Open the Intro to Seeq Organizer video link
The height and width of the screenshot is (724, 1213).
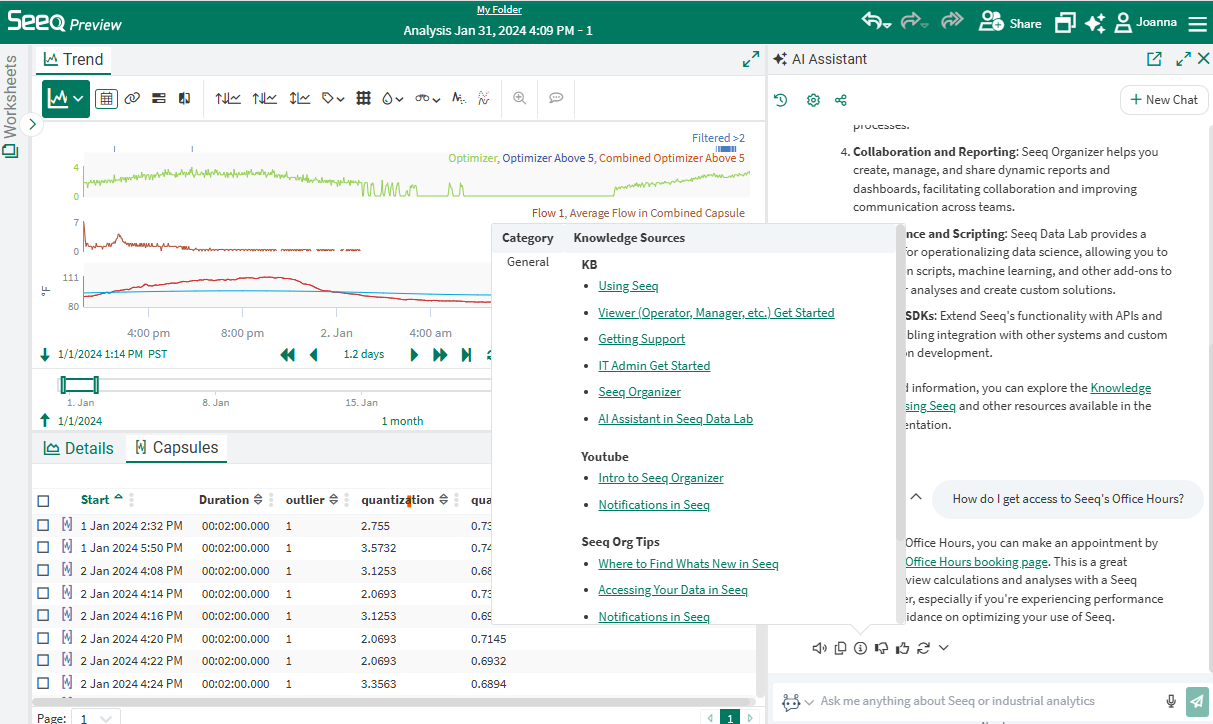point(661,478)
